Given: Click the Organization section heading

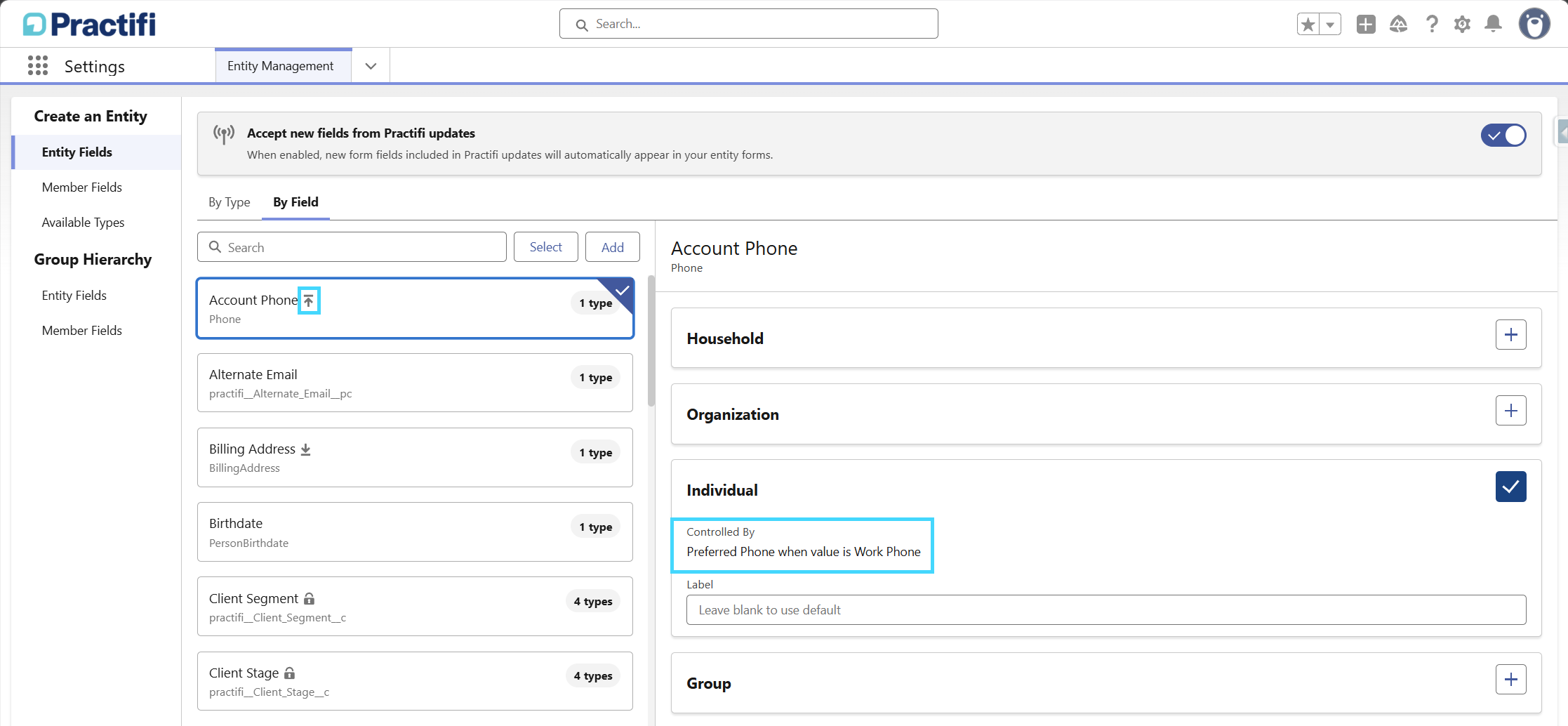Looking at the screenshot, I should [733, 414].
